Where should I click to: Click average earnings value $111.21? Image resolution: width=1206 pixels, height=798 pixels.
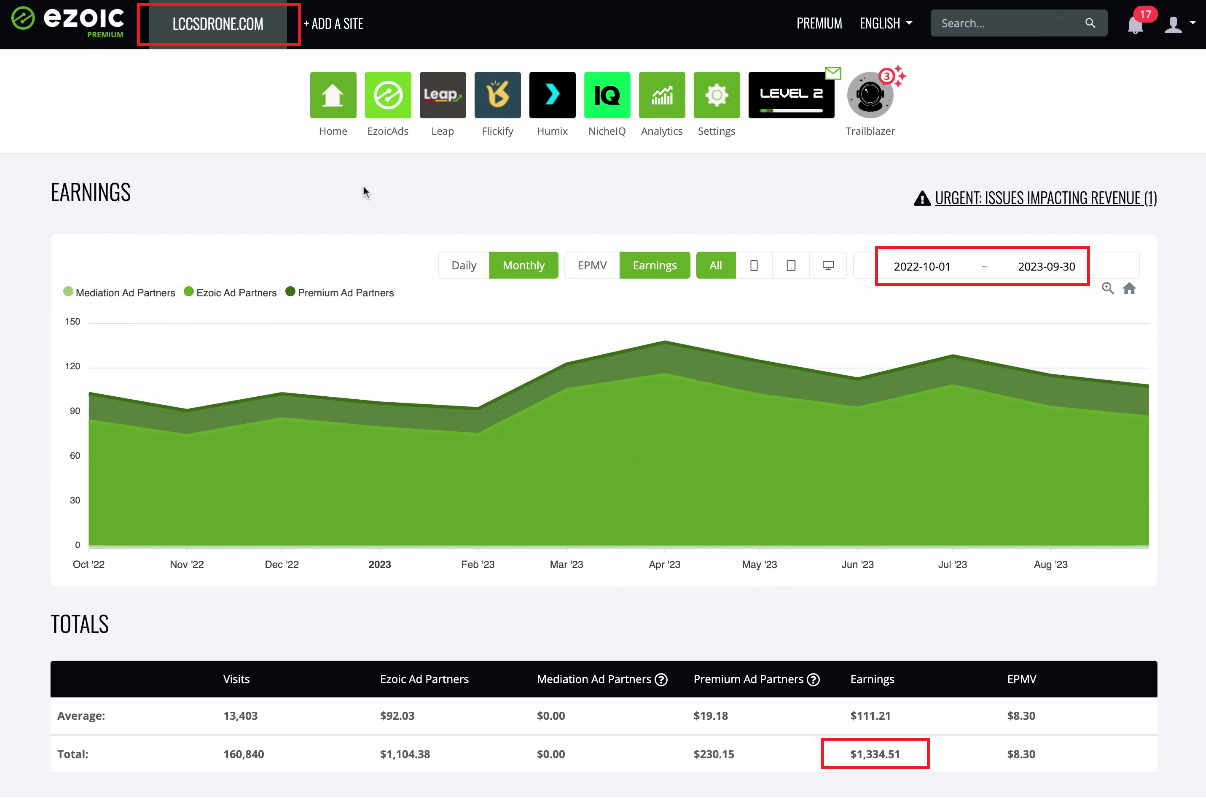pos(870,716)
